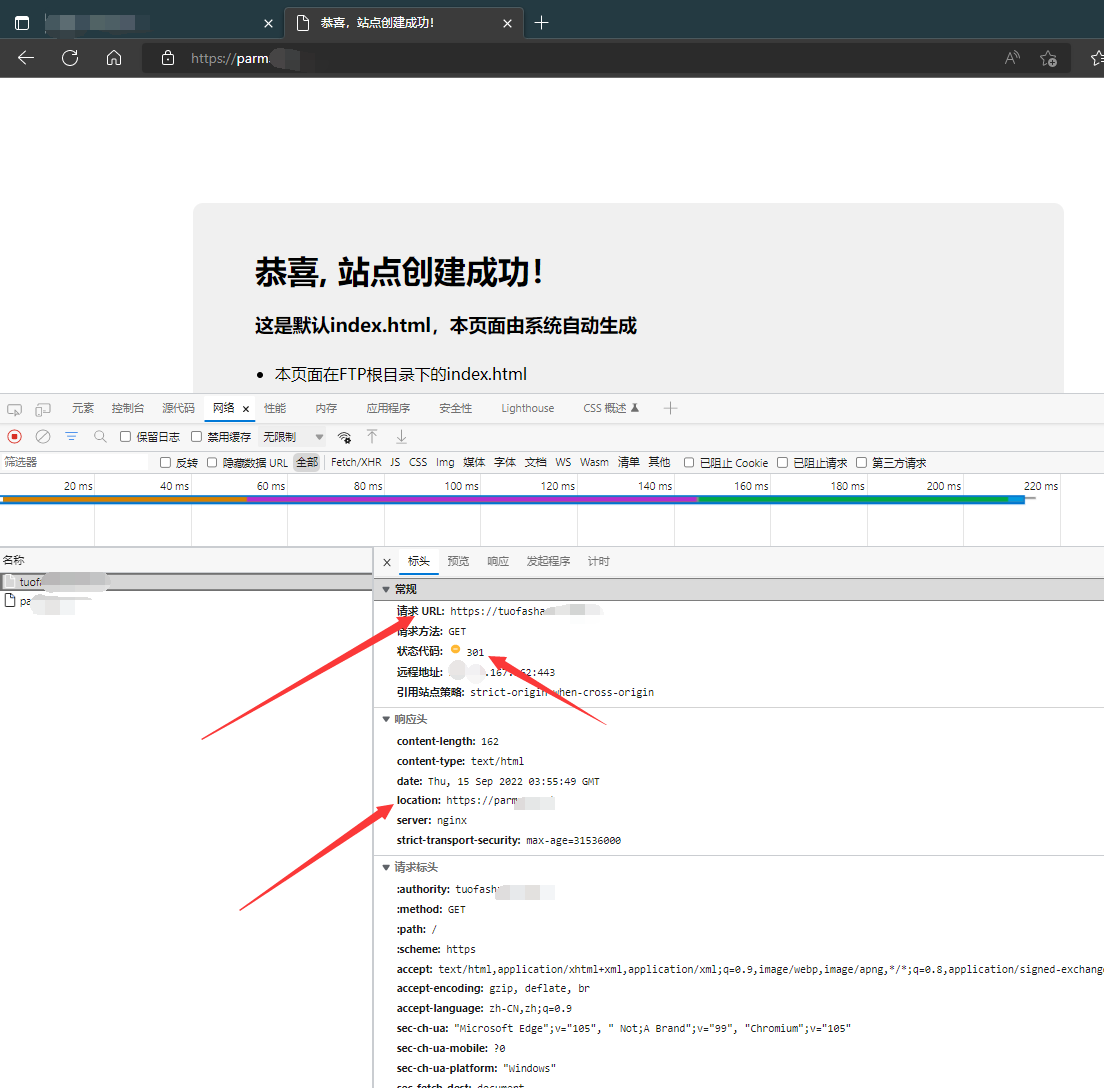The height and width of the screenshot is (1088, 1104).
Task: Open the 内存 DevTools tab
Action: pos(326,408)
